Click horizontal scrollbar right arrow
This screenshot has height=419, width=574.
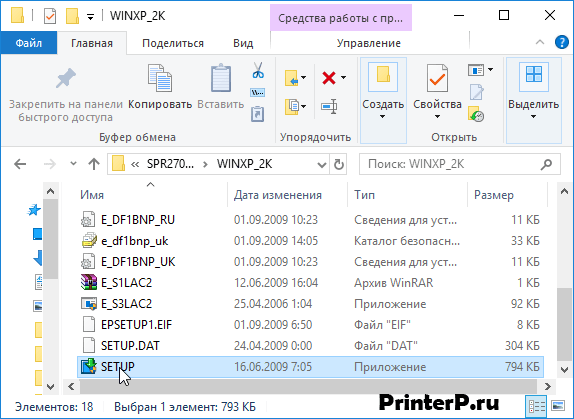point(547,386)
